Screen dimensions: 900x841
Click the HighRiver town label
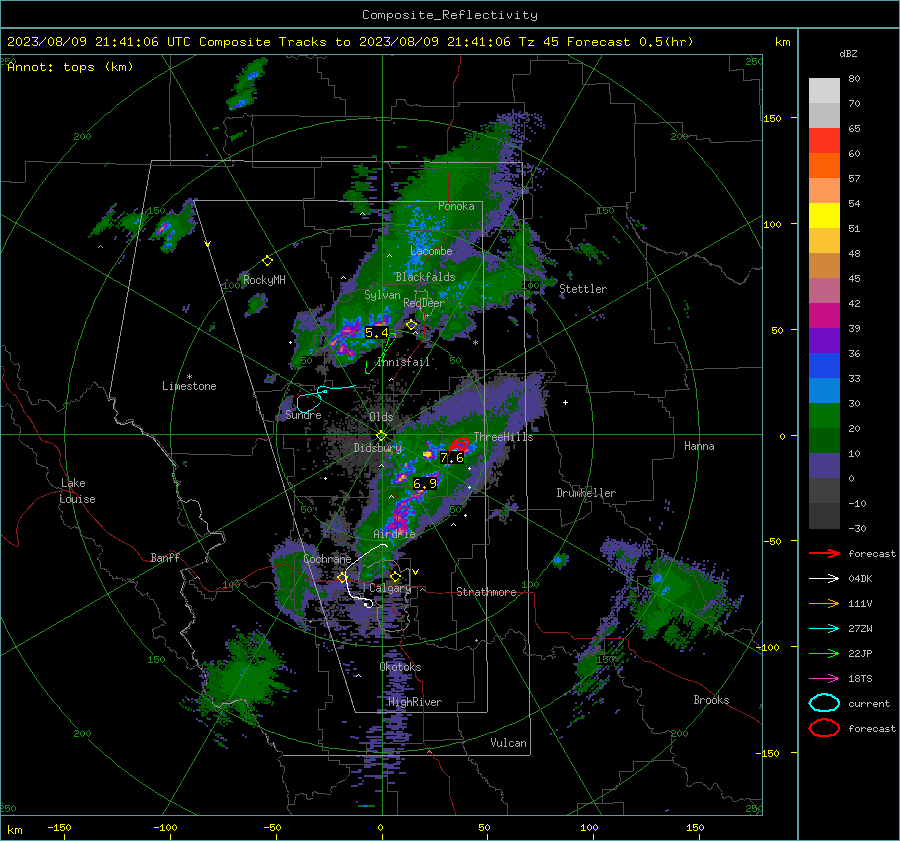(x=415, y=702)
